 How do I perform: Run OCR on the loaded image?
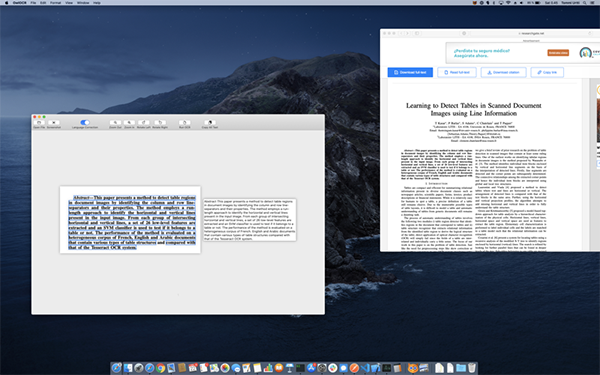point(184,123)
